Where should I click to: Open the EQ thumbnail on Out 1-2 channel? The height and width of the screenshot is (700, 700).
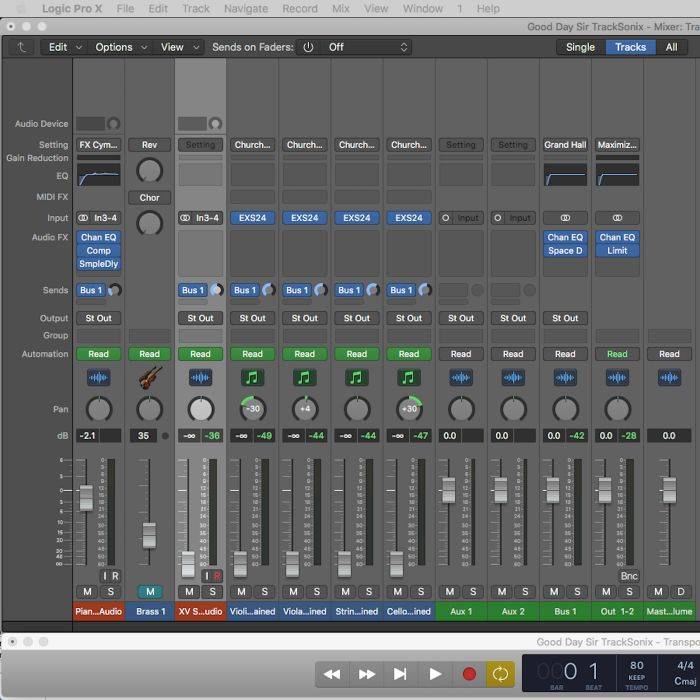(617, 175)
